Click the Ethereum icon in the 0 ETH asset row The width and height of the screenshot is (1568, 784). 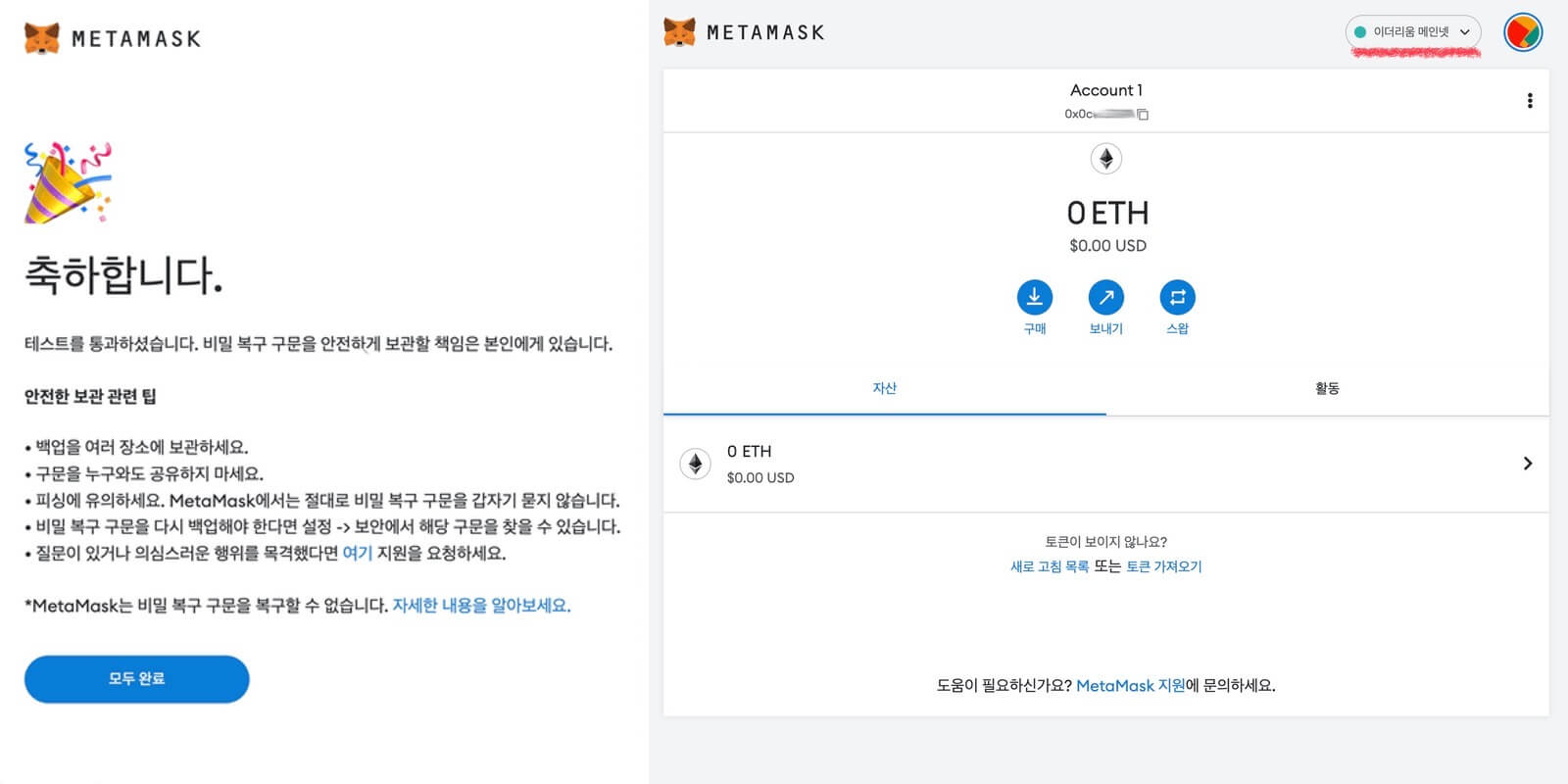point(696,464)
